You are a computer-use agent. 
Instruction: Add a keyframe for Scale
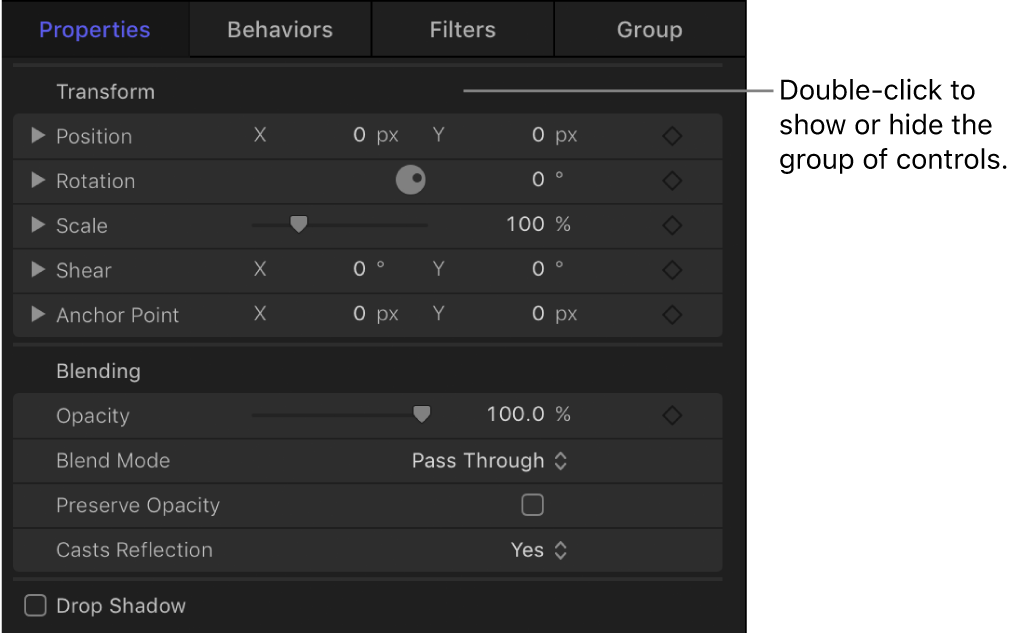pyautogui.click(x=672, y=225)
